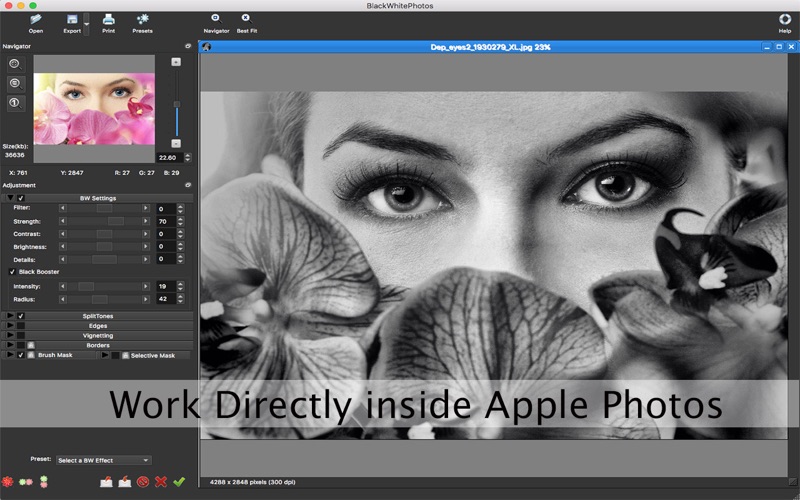Screen dimensions: 800x500
Task: Click the zoom-in magnifier in Navigator
Action: [15, 64]
